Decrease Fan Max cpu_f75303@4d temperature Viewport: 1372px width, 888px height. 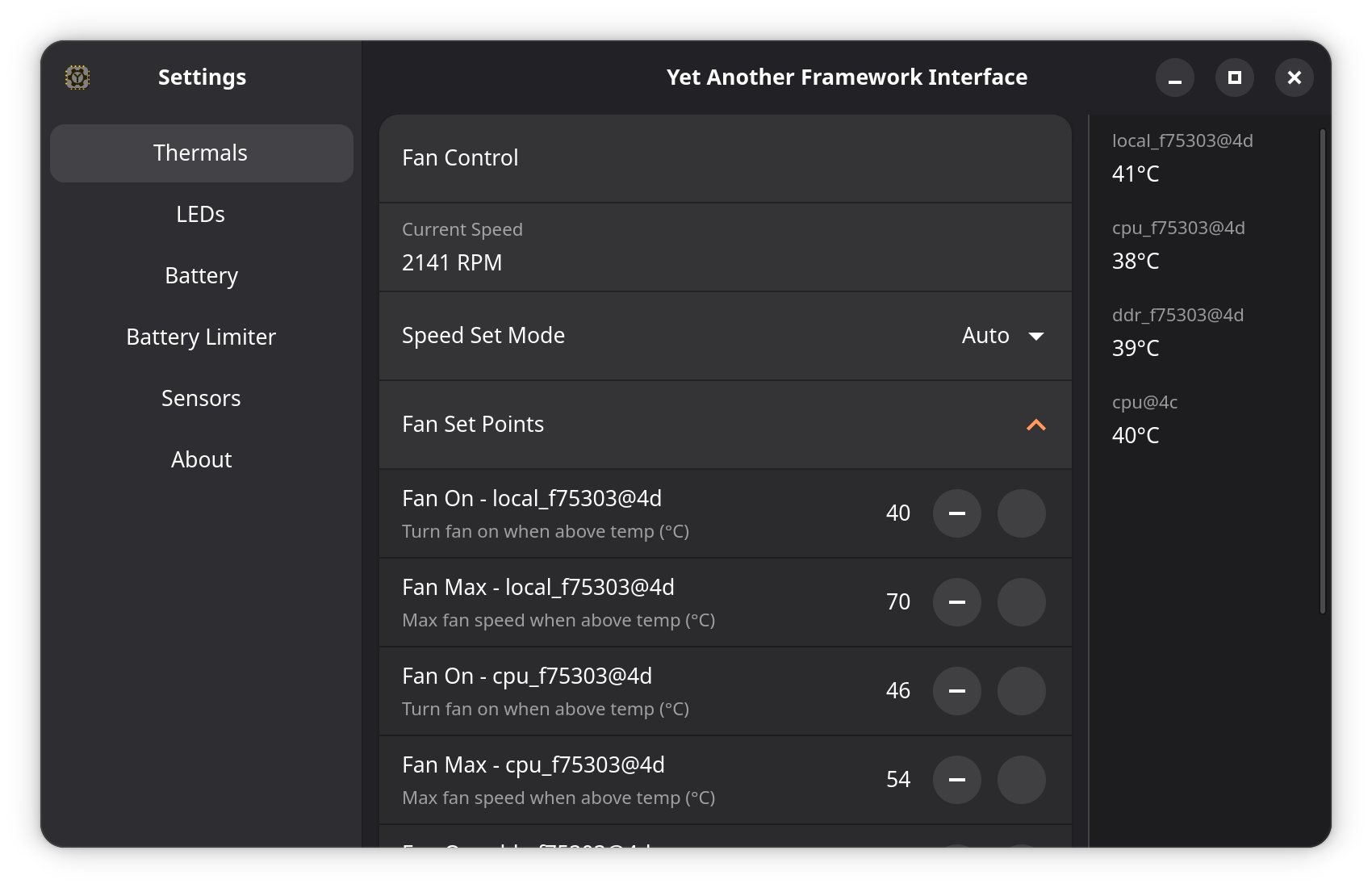pos(957,780)
